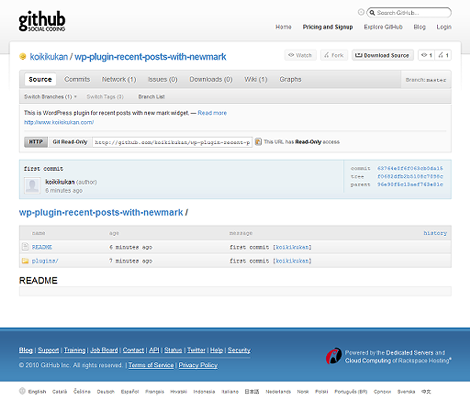470x400 pixels.
Task: Click Download Source button
Action: point(382,55)
